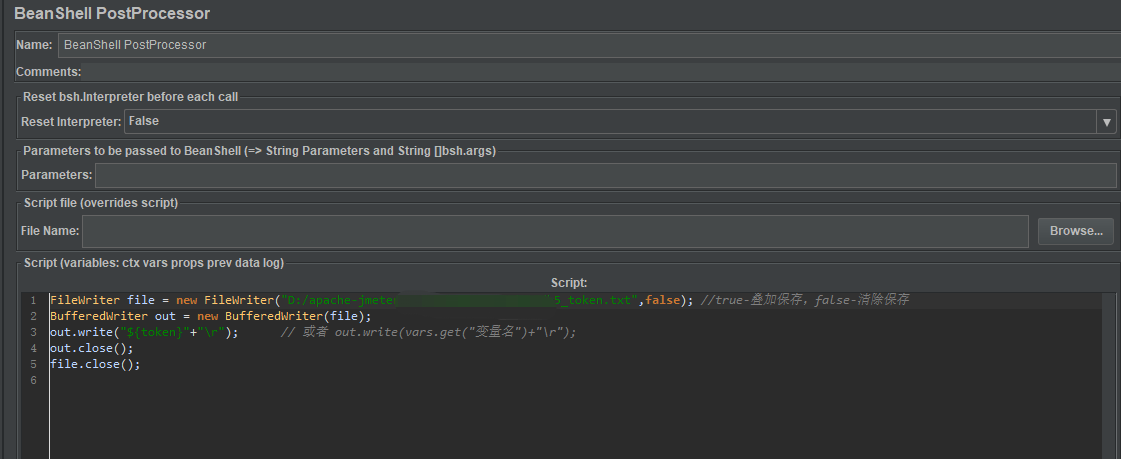The width and height of the screenshot is (1121, 459).
Task: Click the out.close(); line in the script
Action: pyautogui.click(x=91, y=349)
